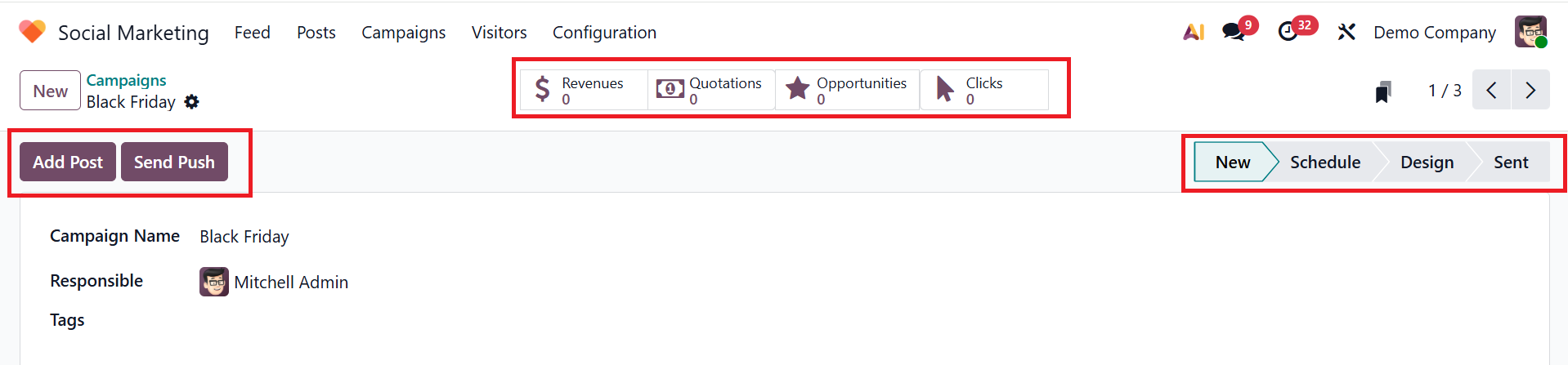Set campaign stage to Schedule
Screen dimensions: 1568x365
pyautogui.click(x=1324, y=162)
